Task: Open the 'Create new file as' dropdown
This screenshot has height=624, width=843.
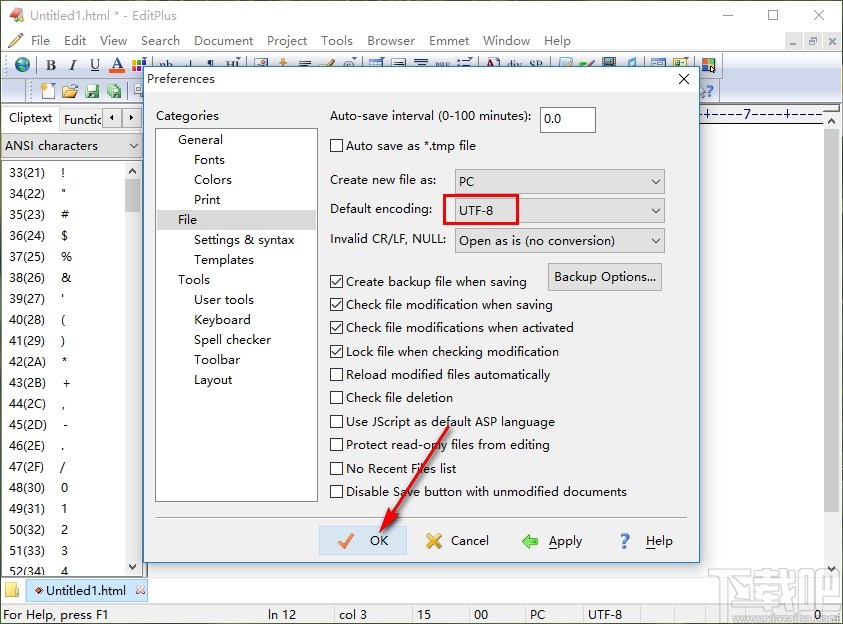Action: (x=560, y=182)
